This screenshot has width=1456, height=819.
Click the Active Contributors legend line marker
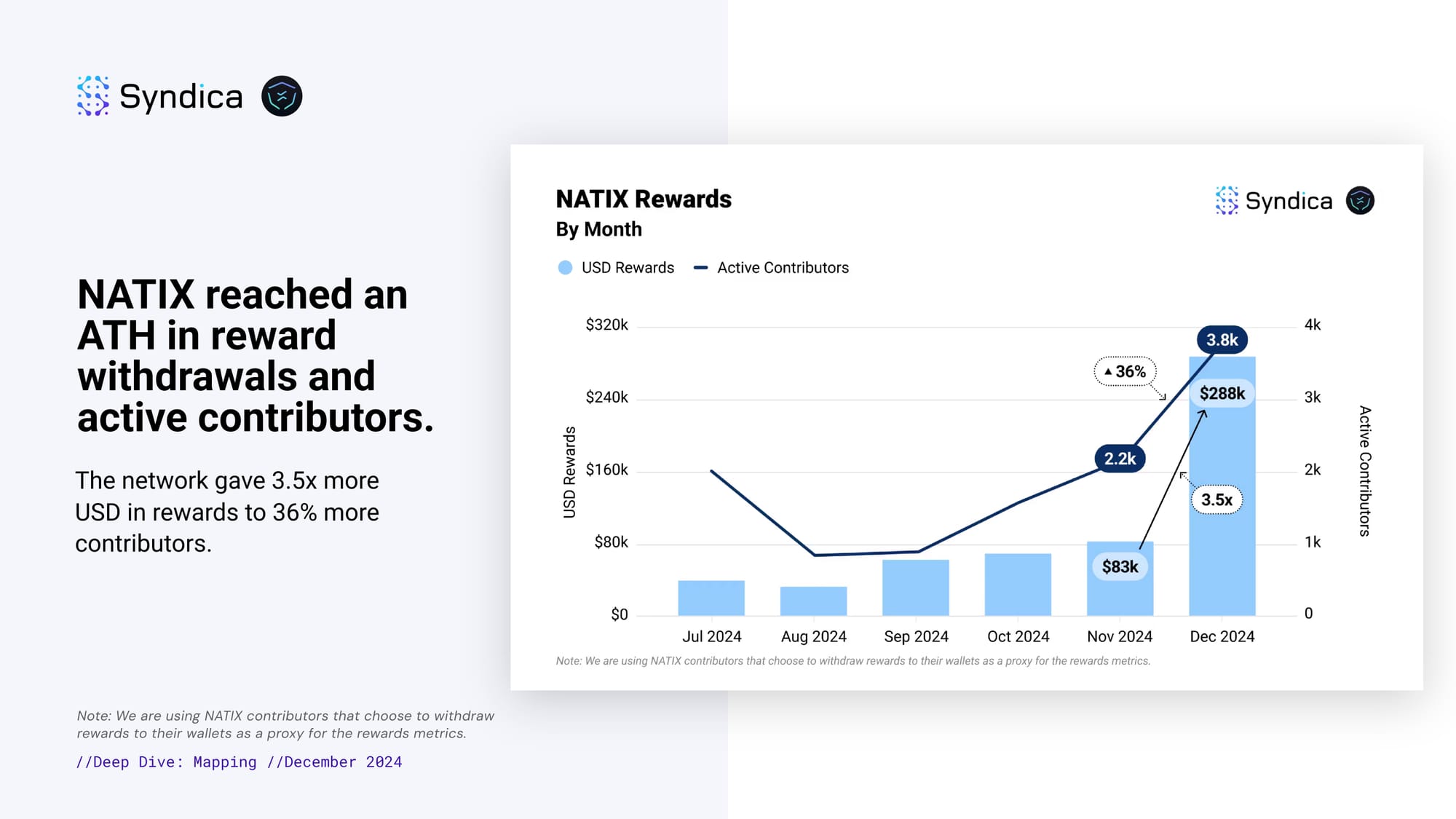(x=700, y=268)
